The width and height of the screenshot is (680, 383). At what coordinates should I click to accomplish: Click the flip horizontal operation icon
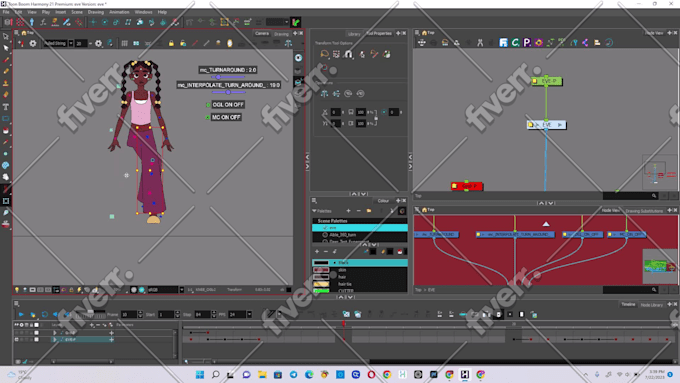pos(324,93)
